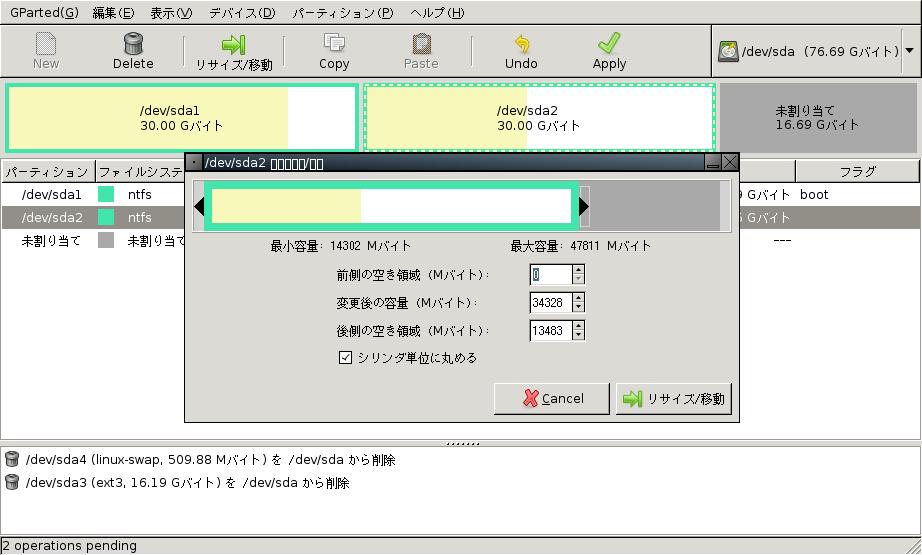Open the GParted menu
Viewport: 922px width, 555px height.
point(44,13)
